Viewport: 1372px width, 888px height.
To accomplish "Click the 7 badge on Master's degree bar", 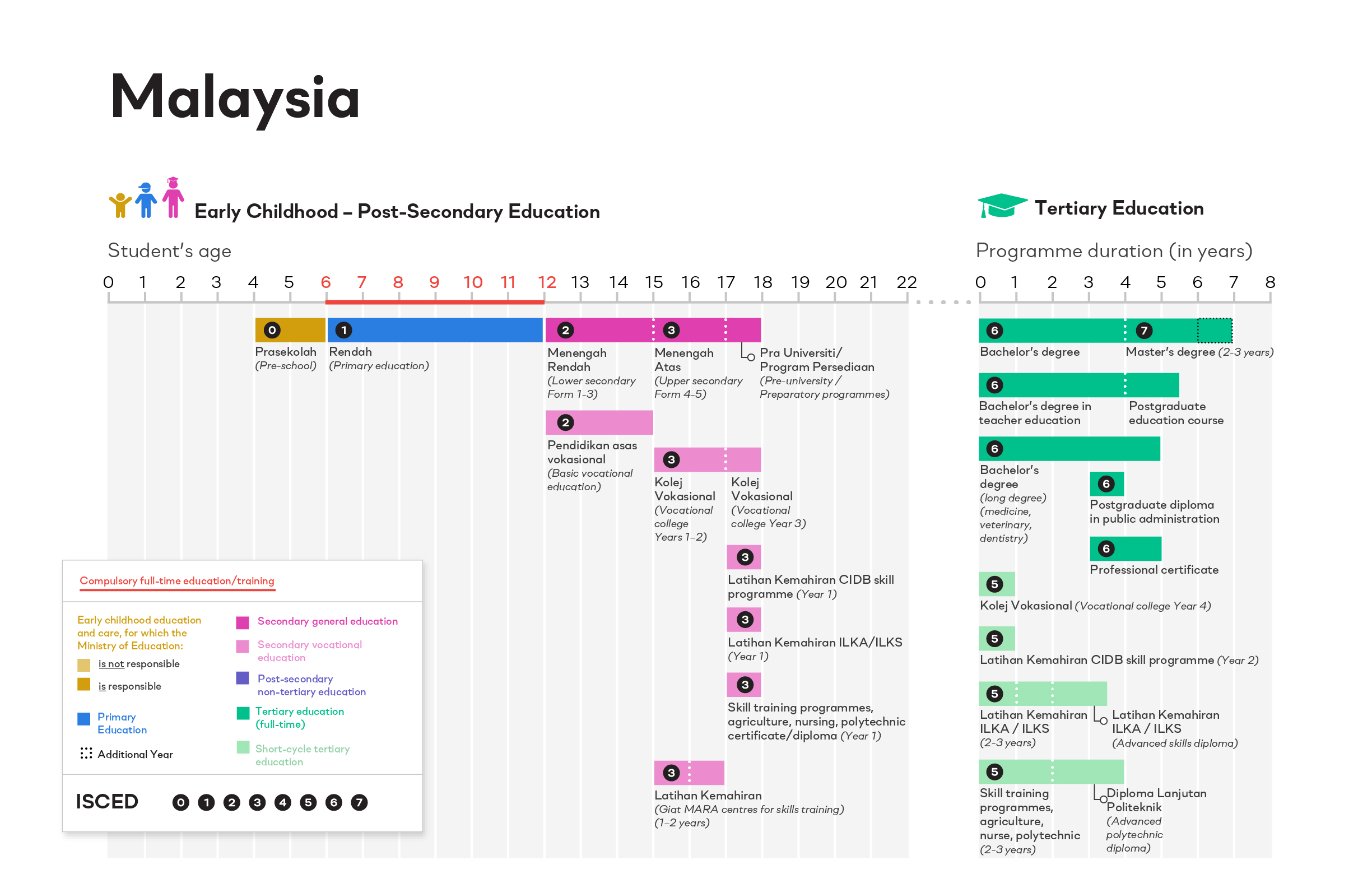I will tap(1145, 331).
